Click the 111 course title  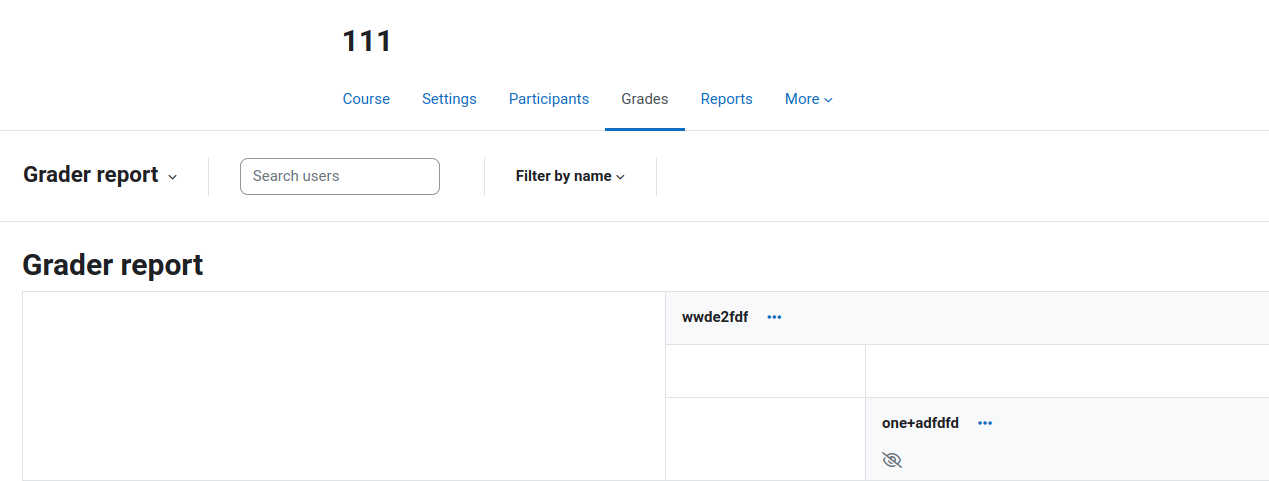coord(367,41)
